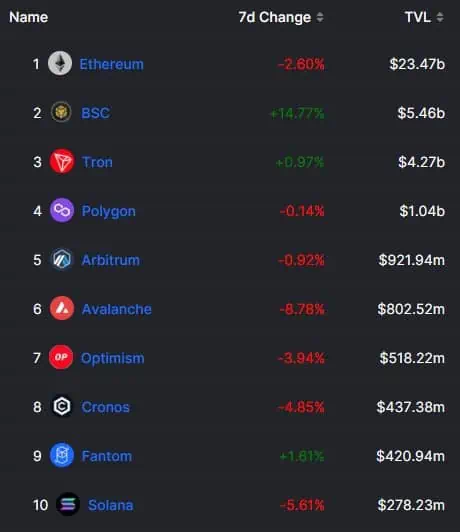Click the BSC chain logo

click(61, 112)
